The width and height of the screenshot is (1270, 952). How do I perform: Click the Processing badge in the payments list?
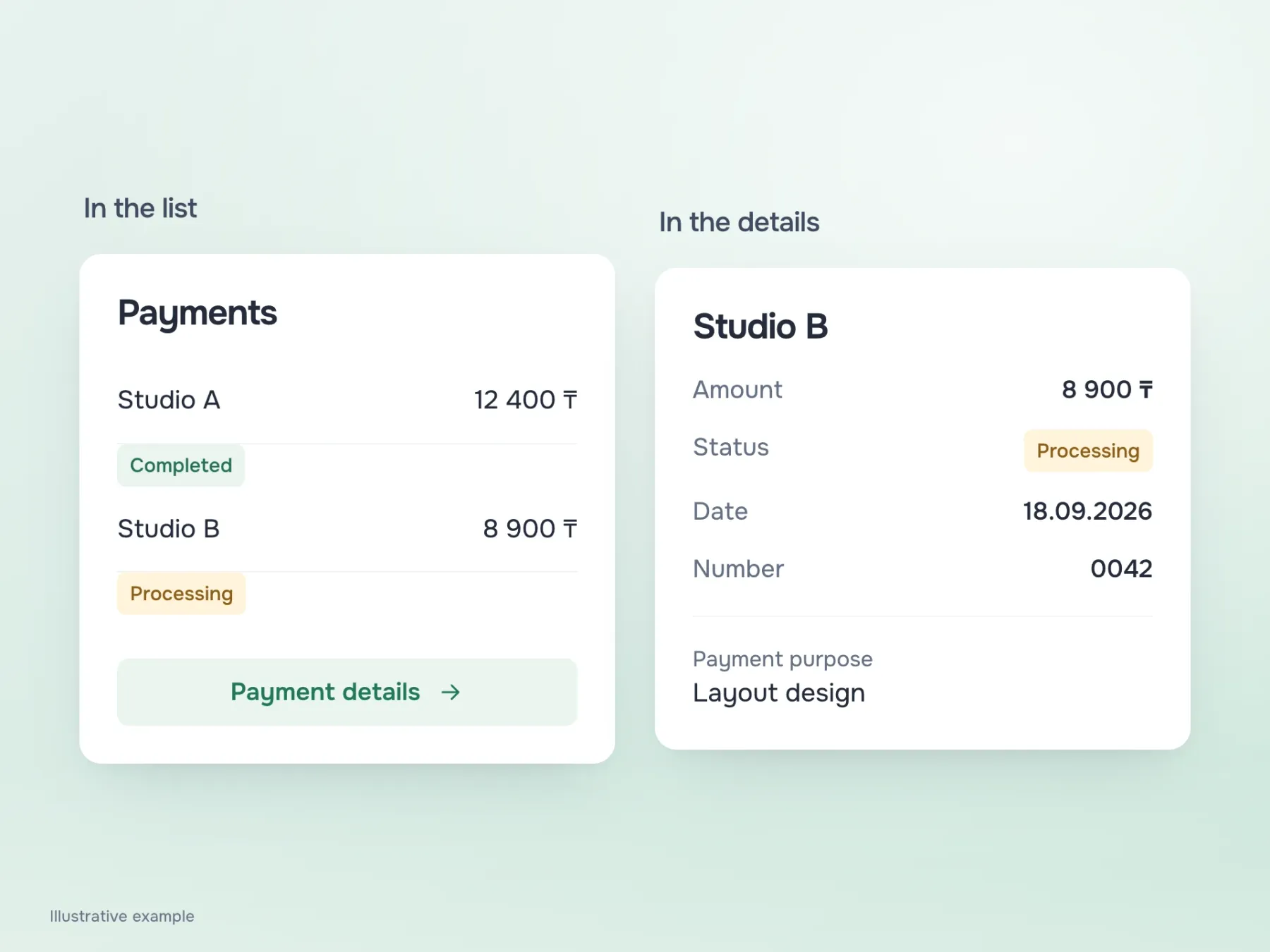click(181, 594)
